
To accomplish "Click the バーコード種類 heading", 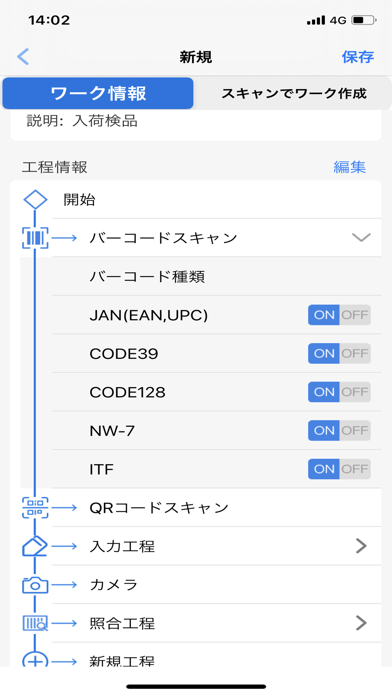I will [x=147, y=277].
